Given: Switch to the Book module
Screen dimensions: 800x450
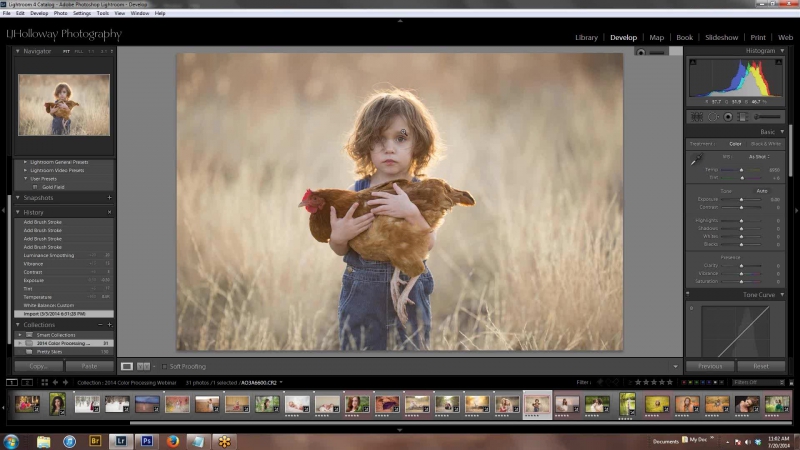Looking at the screenshot, I should point(684,37).
